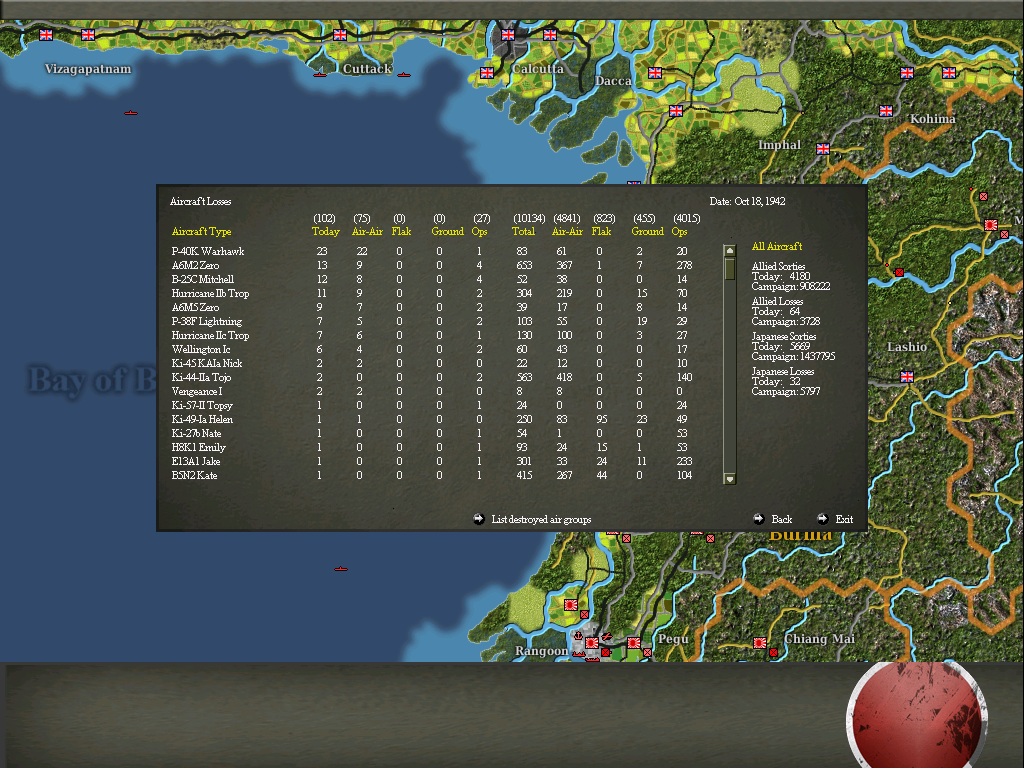Select the Japanese flag base north of Lashio
Image resolution: width=1027 pixels, height=770 pixels.
[991, 225]
